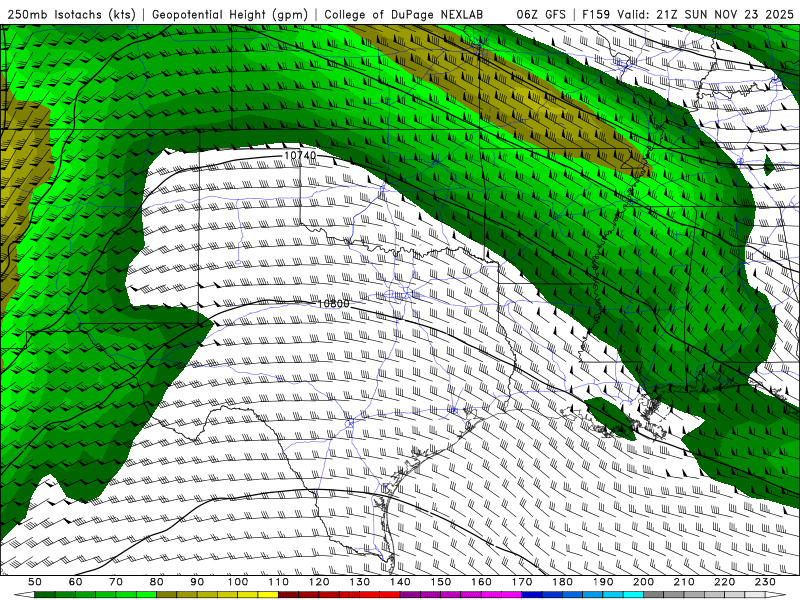This screenshot has width=800, height=600.
Task: Pick the dark gray swatch just right of 200
Action: tap(654, 595)
